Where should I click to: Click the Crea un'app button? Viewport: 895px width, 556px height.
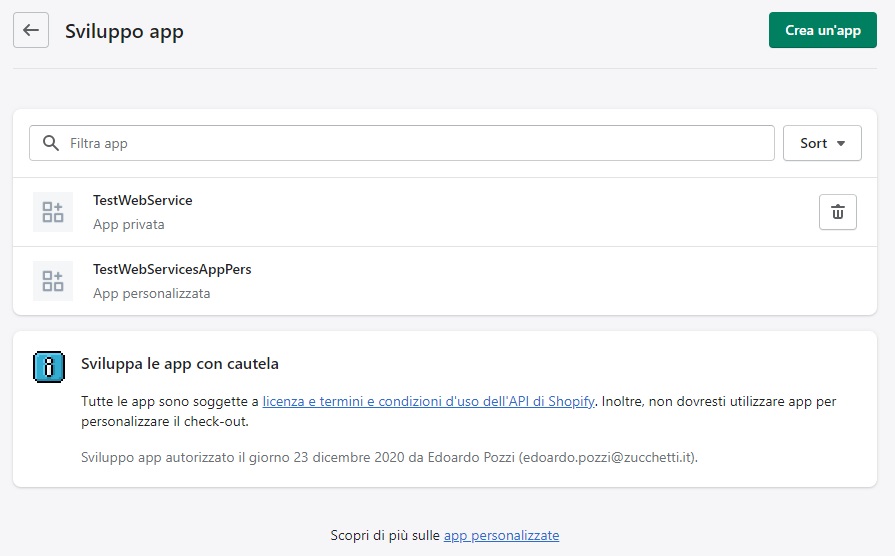click(823, 30)
